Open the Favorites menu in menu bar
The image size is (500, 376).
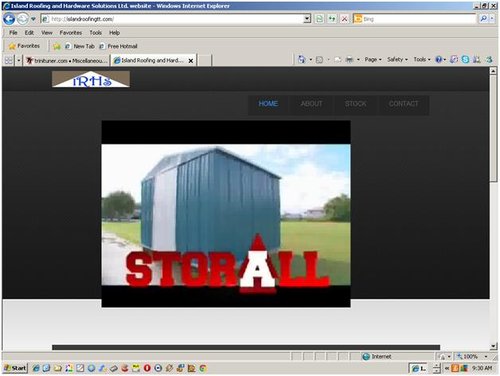(x=71, y=33)
